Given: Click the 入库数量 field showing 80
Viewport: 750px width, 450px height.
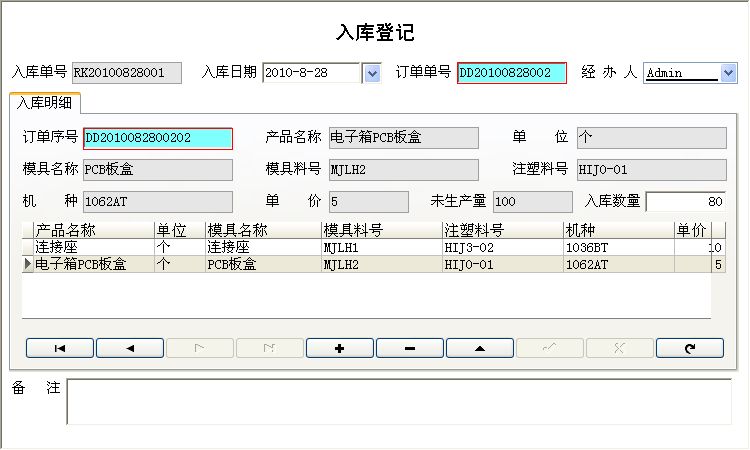Looking at the screenshot, I should tap(685, 202).
